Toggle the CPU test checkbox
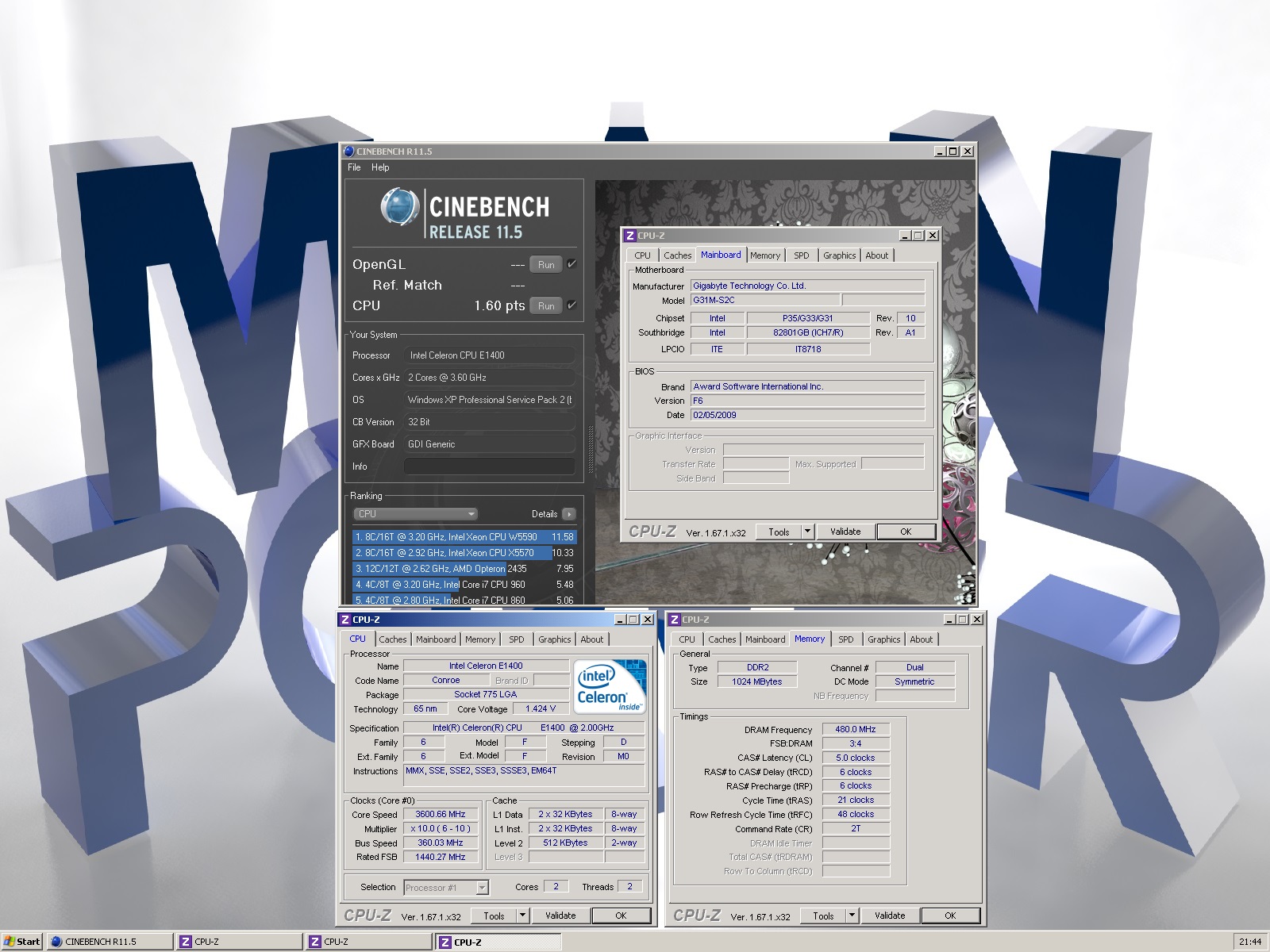The height and width of the screenshot is (952, 1270). pos(571,305)
